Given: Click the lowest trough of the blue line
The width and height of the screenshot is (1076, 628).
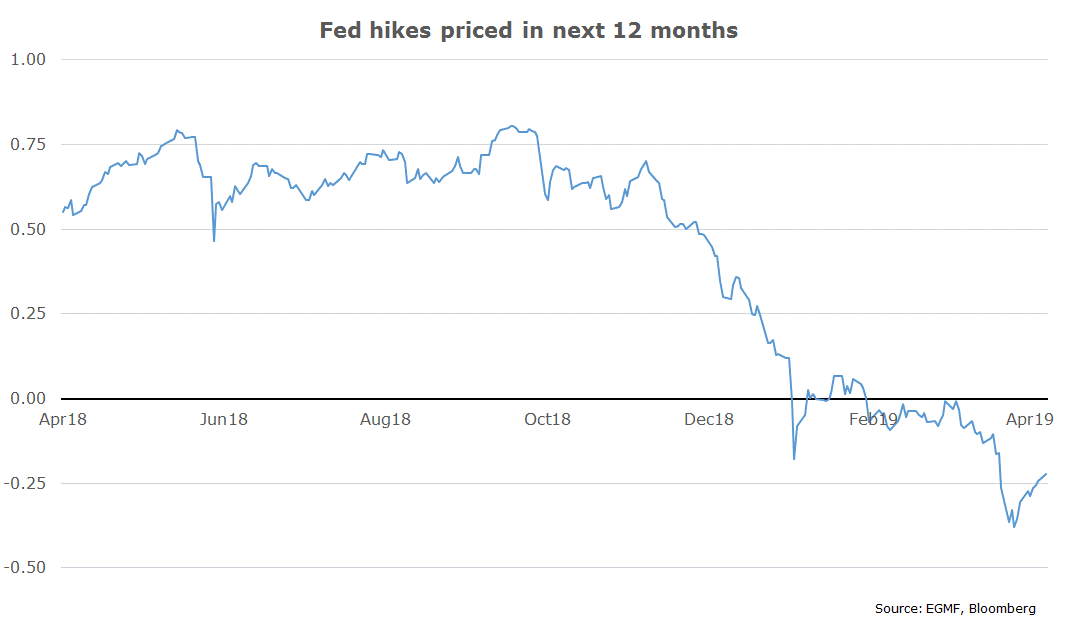Looking at the screenshot, I should [x=1014, y=526].
